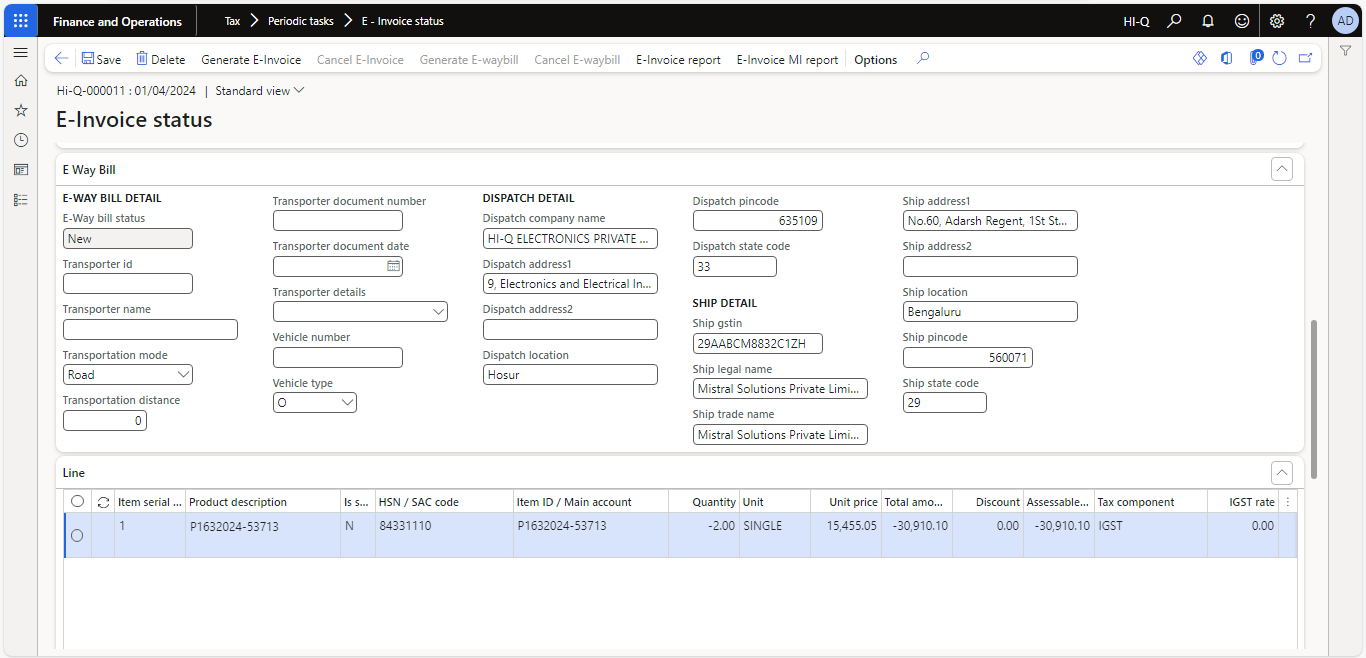This screenshot has width=1366, height=658.
Task: Open Recent items clock icon
Action: 20,140
